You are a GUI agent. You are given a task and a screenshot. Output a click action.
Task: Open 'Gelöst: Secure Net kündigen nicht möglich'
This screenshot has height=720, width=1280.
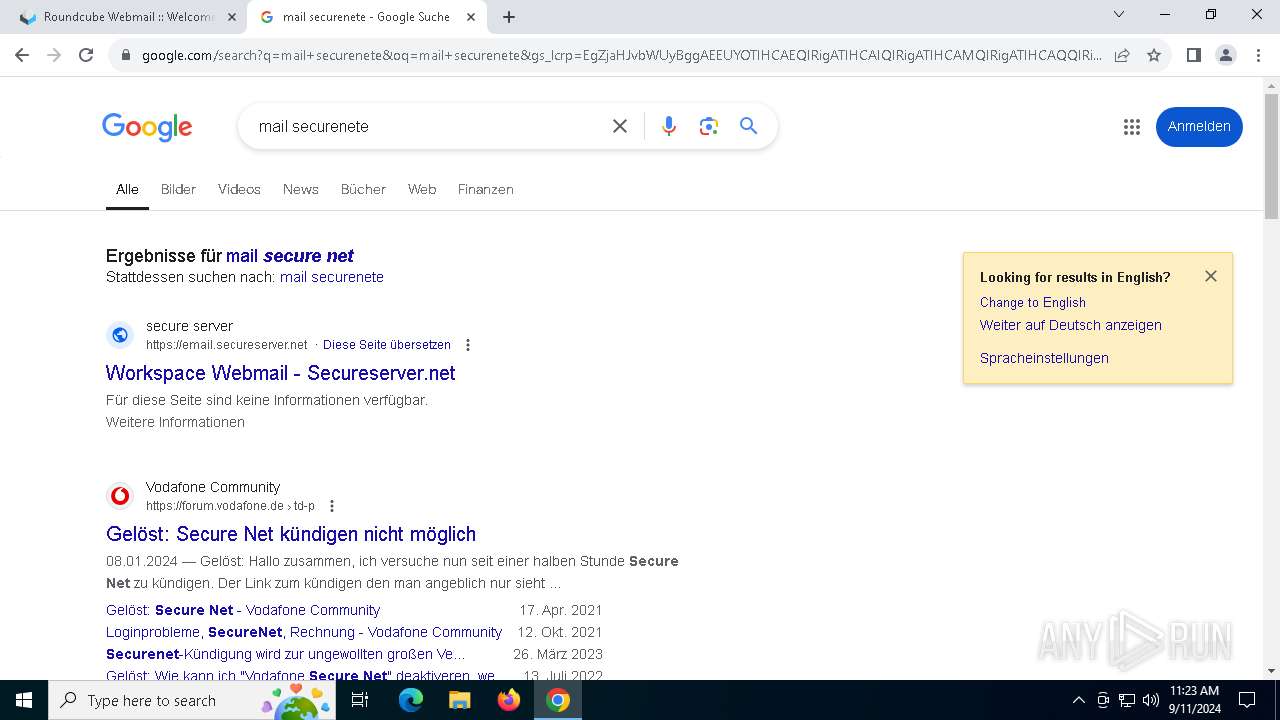click(291, 534)
